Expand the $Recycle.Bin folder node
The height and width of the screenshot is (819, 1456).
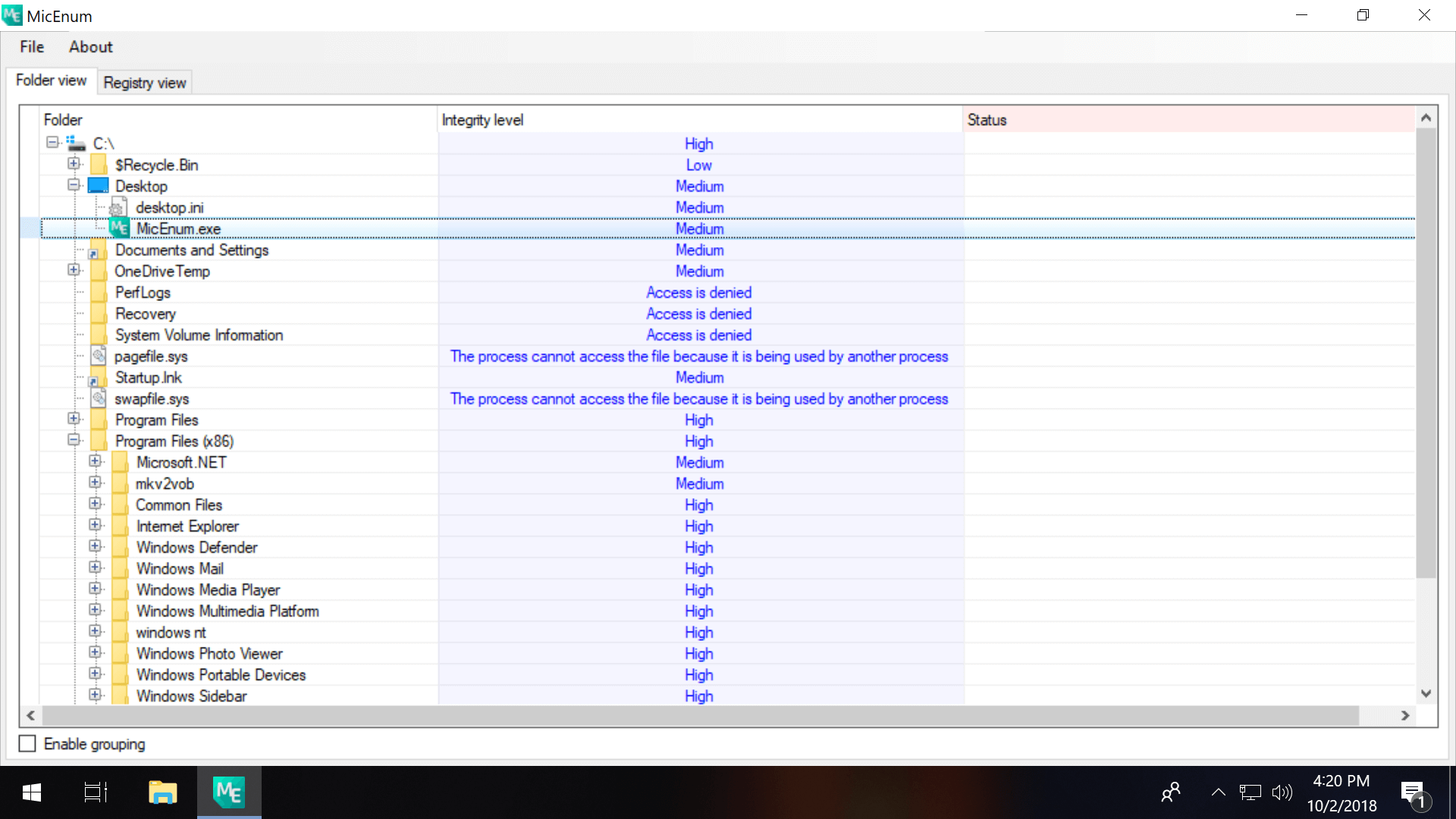(74, 164)
